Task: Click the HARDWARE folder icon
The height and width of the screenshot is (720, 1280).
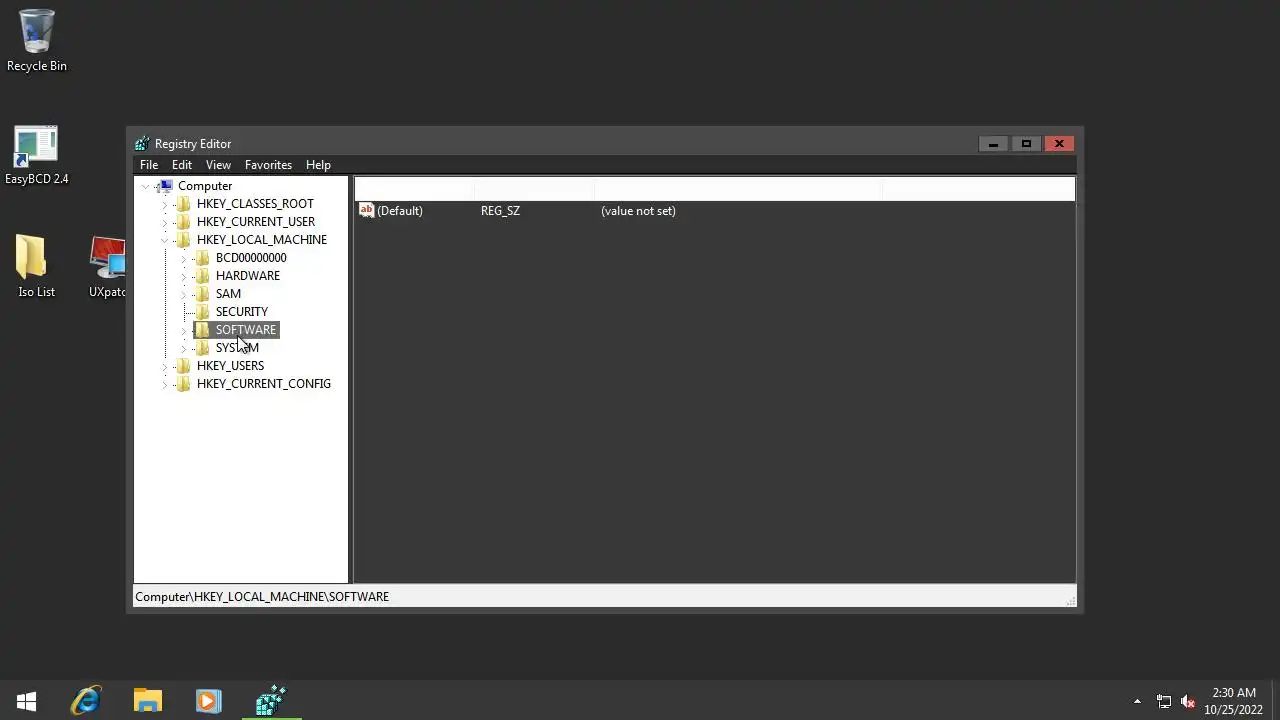Action: (202, 276)
